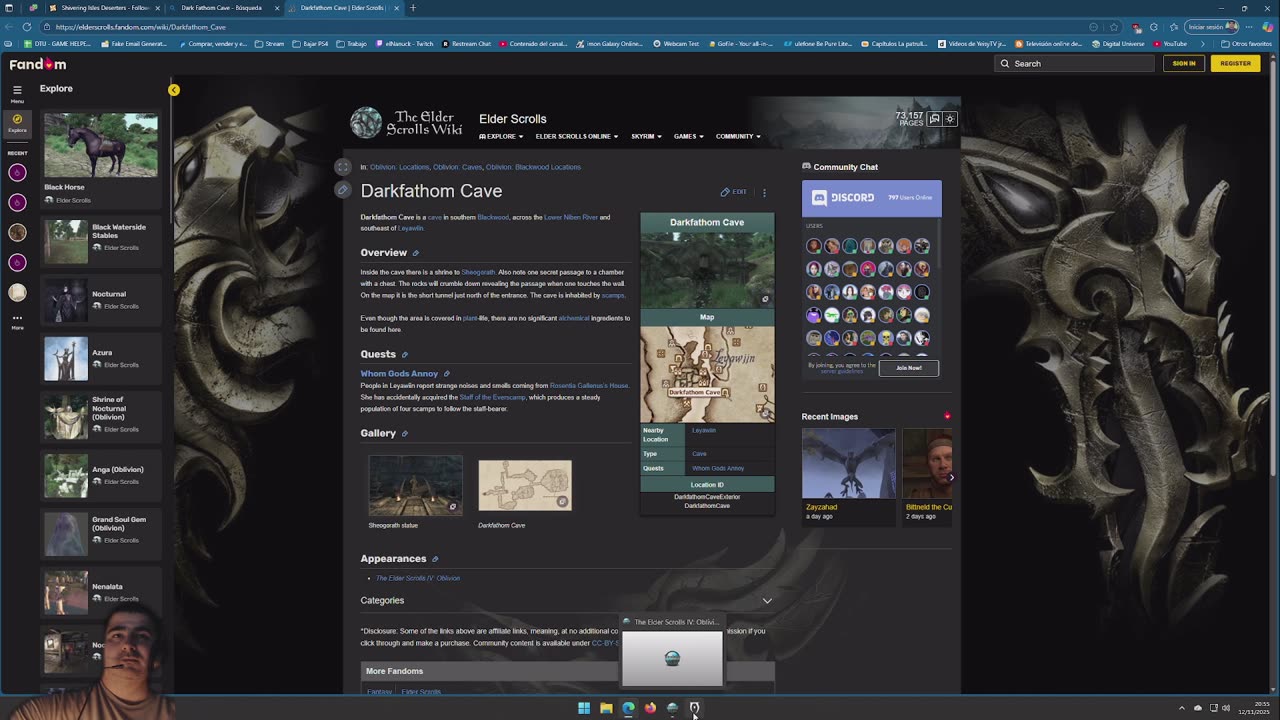Join the Discord via Join Now button

click(x=908, y=368)
